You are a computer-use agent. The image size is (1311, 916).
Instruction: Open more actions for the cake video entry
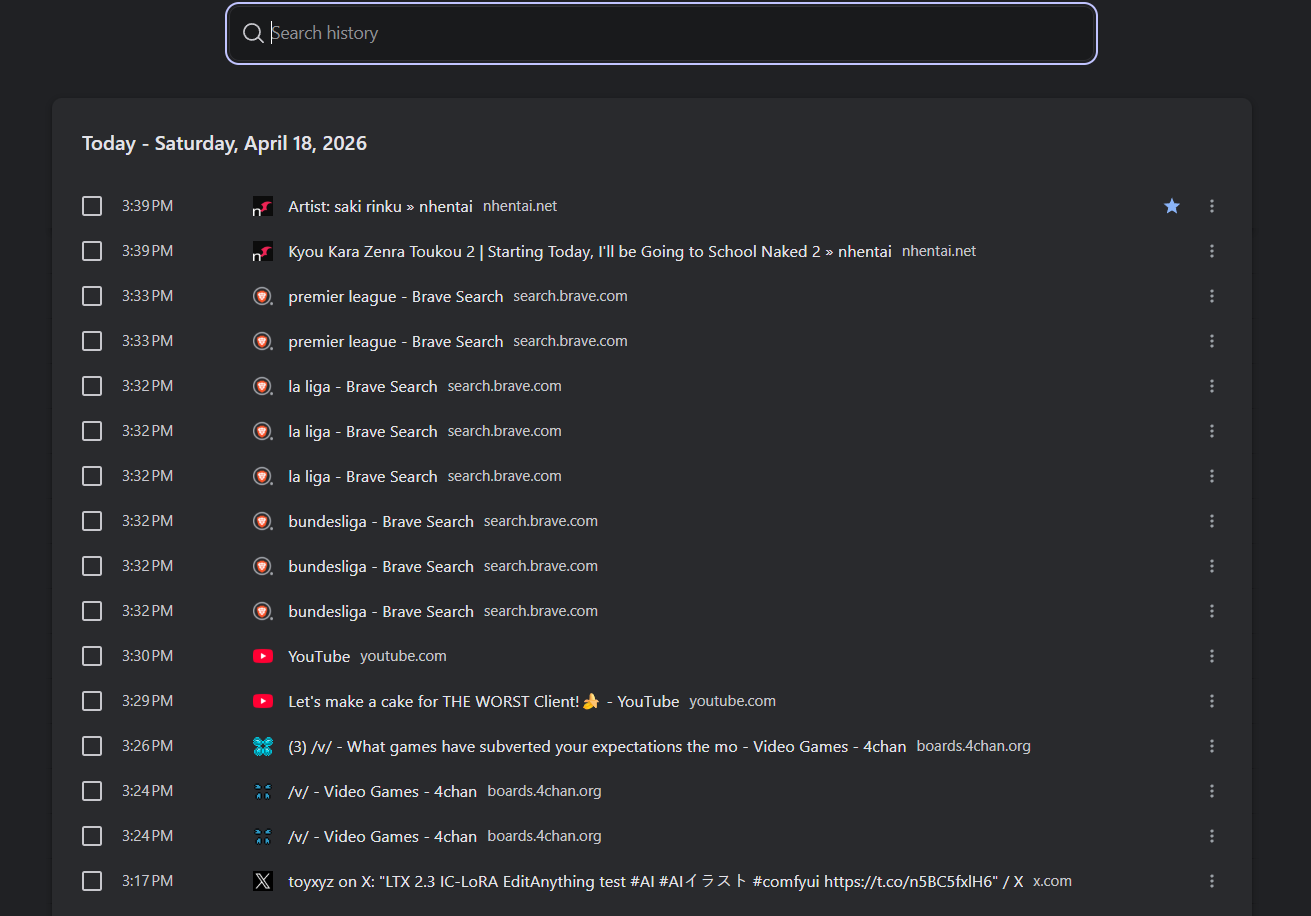[1212, 701]
